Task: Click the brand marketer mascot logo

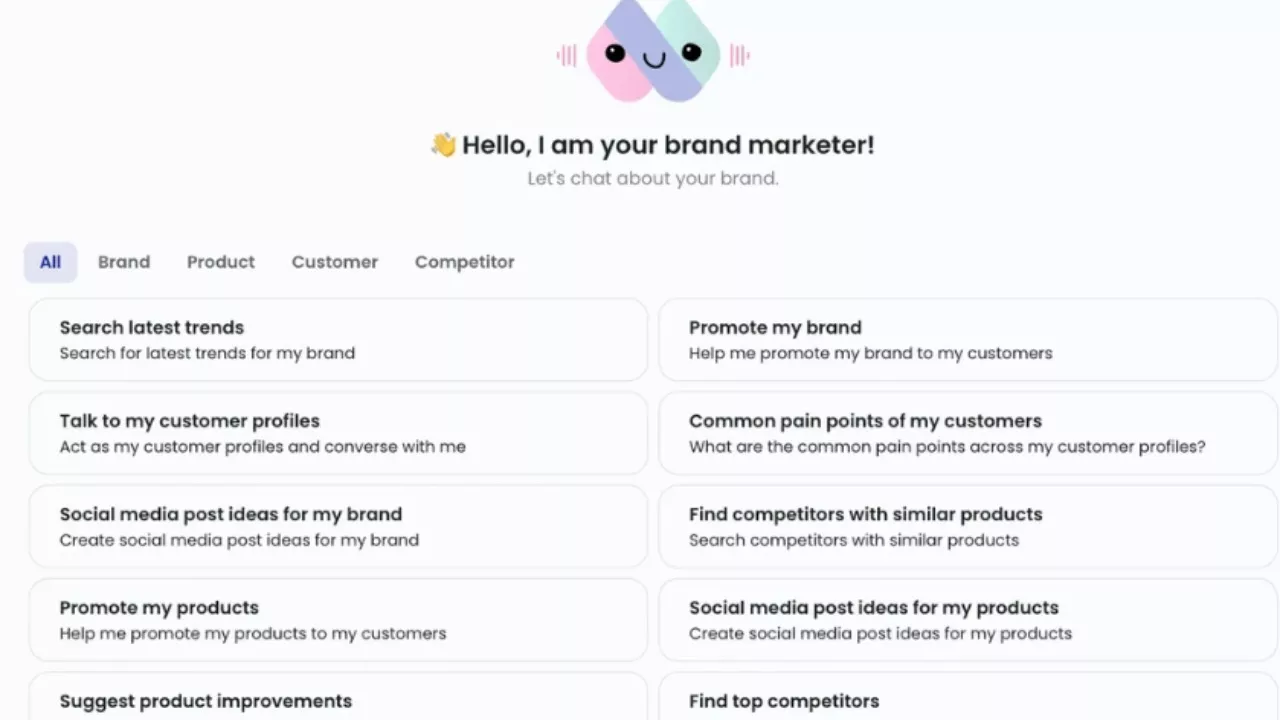Action: coord(653,50)
